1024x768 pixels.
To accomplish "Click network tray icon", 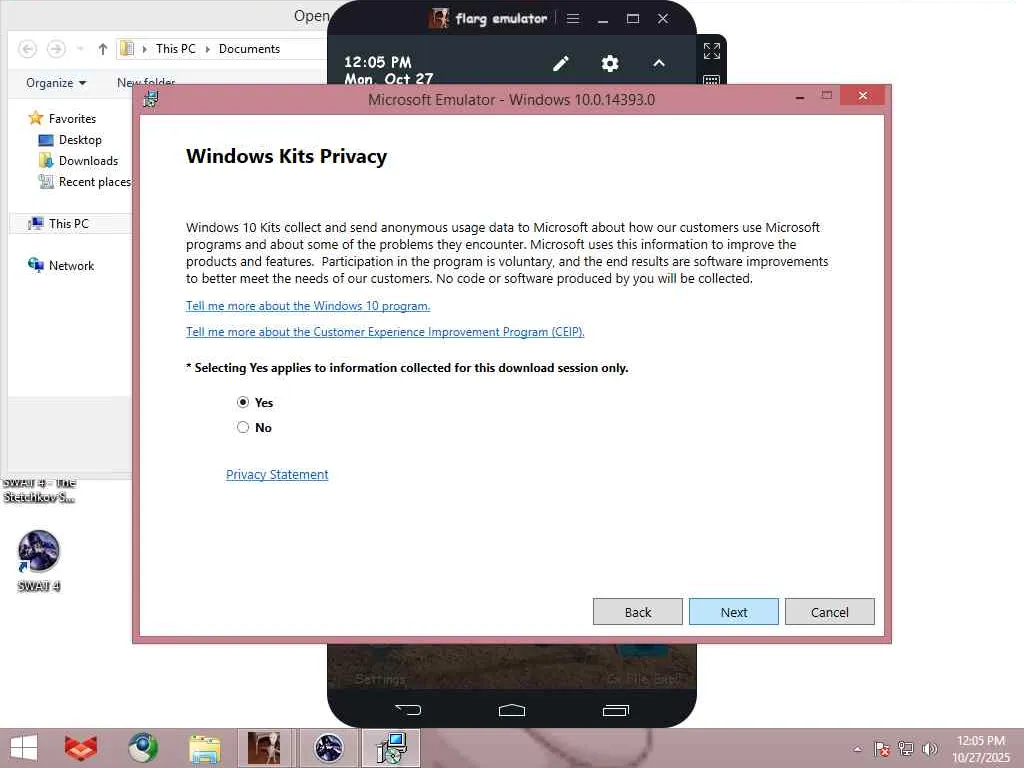I will point(905,748).
